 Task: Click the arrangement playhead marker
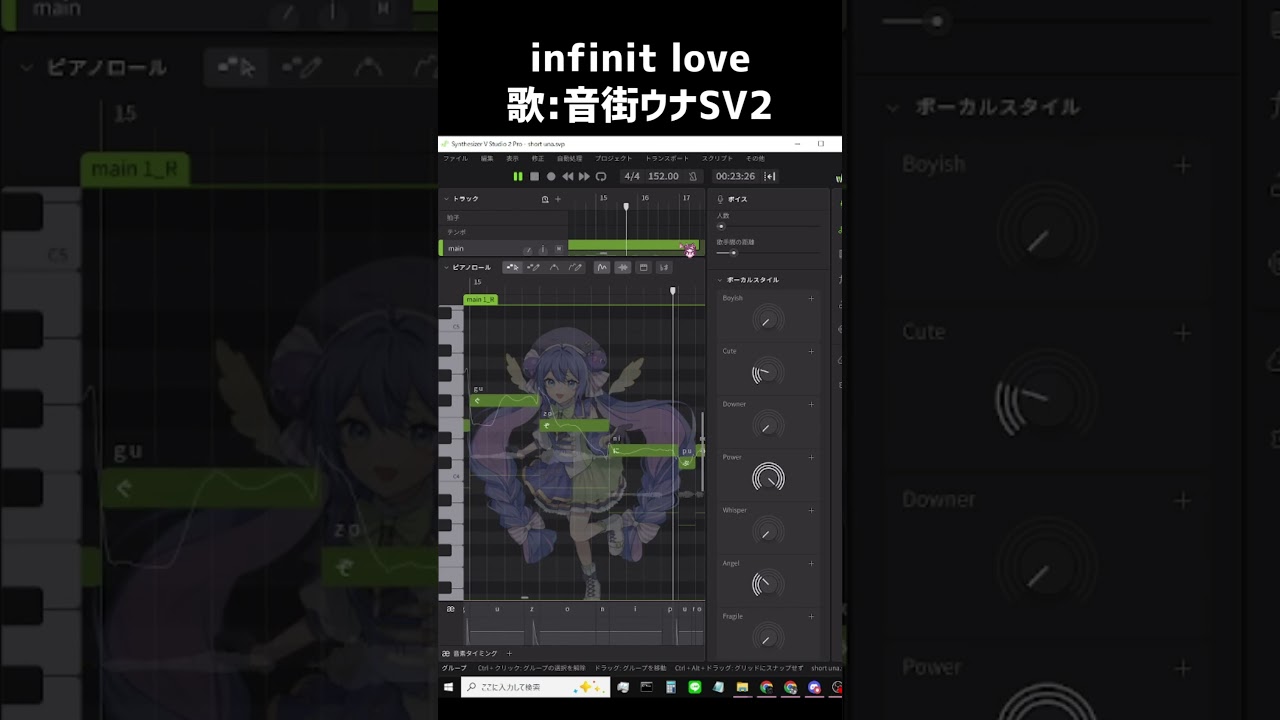pos(626,206)
